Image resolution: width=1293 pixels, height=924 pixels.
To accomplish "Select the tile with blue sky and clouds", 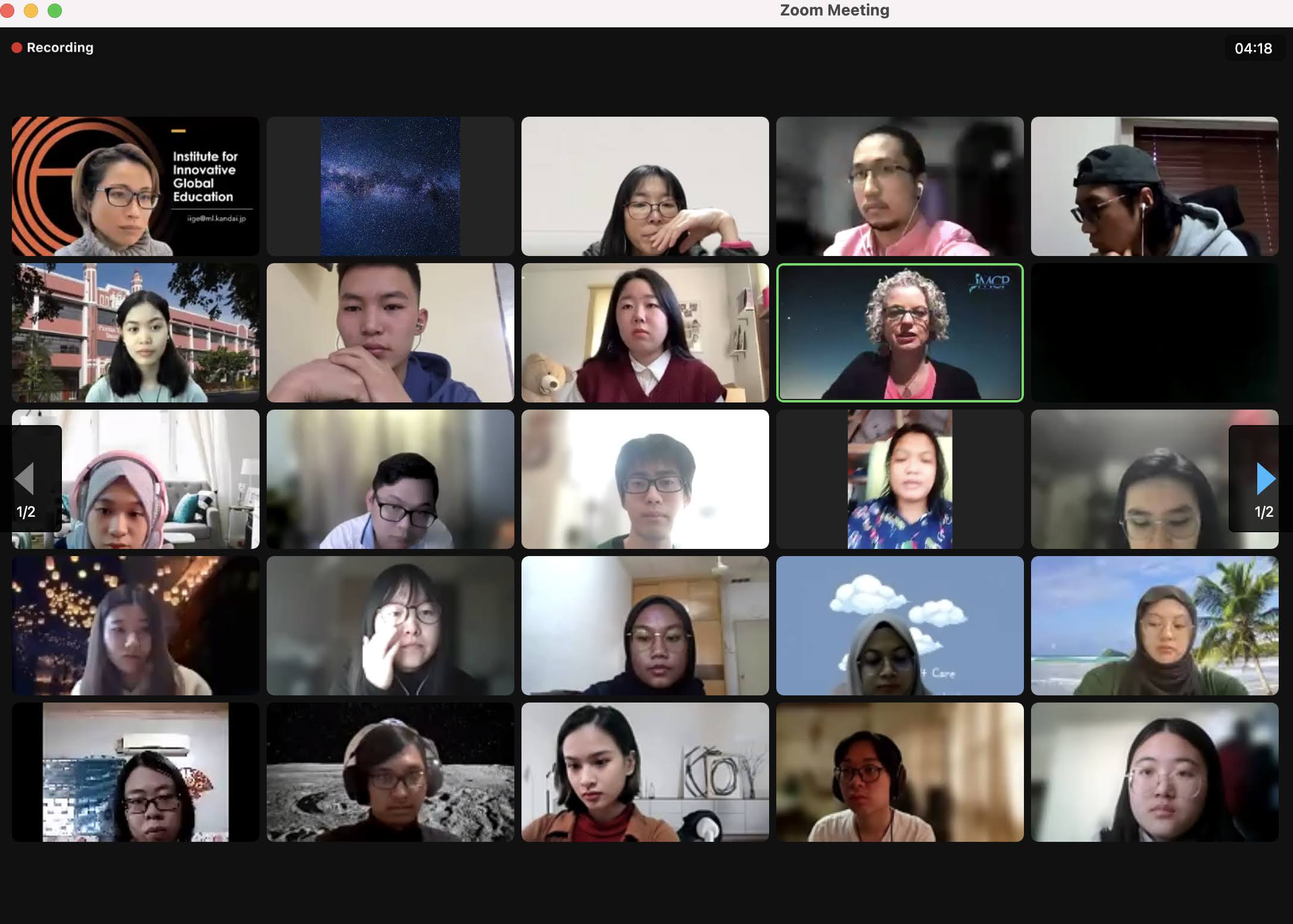I will coord(900,626).
